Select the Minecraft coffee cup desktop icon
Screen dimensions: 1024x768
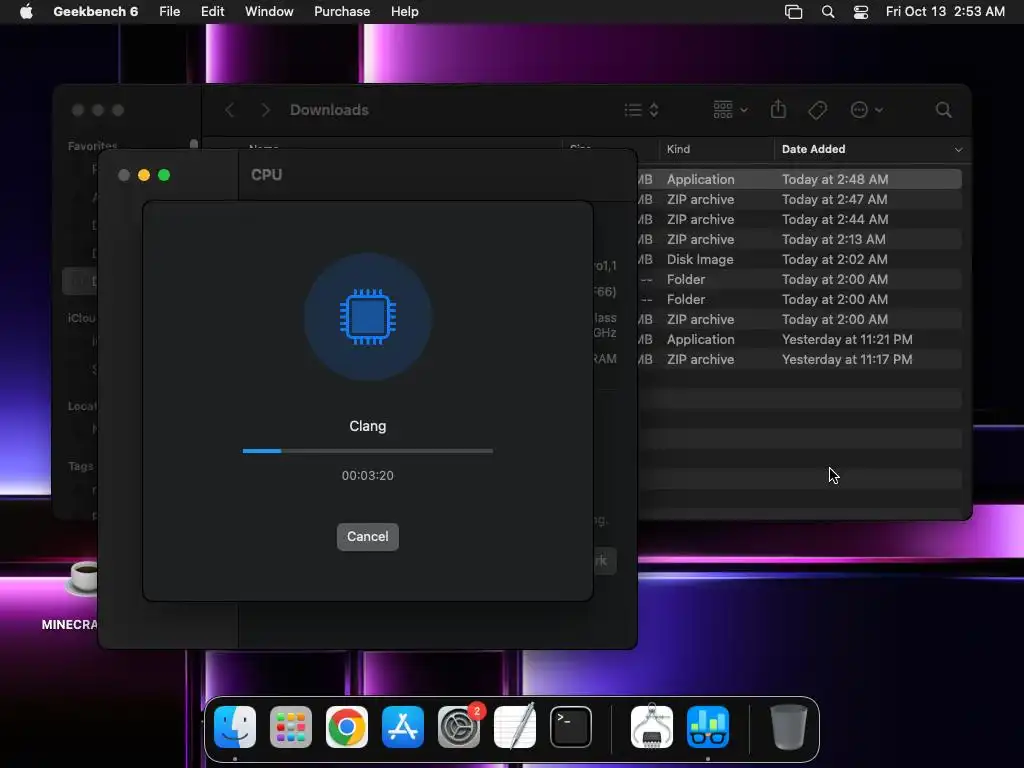pyautogui.click(x=83, y=577)
